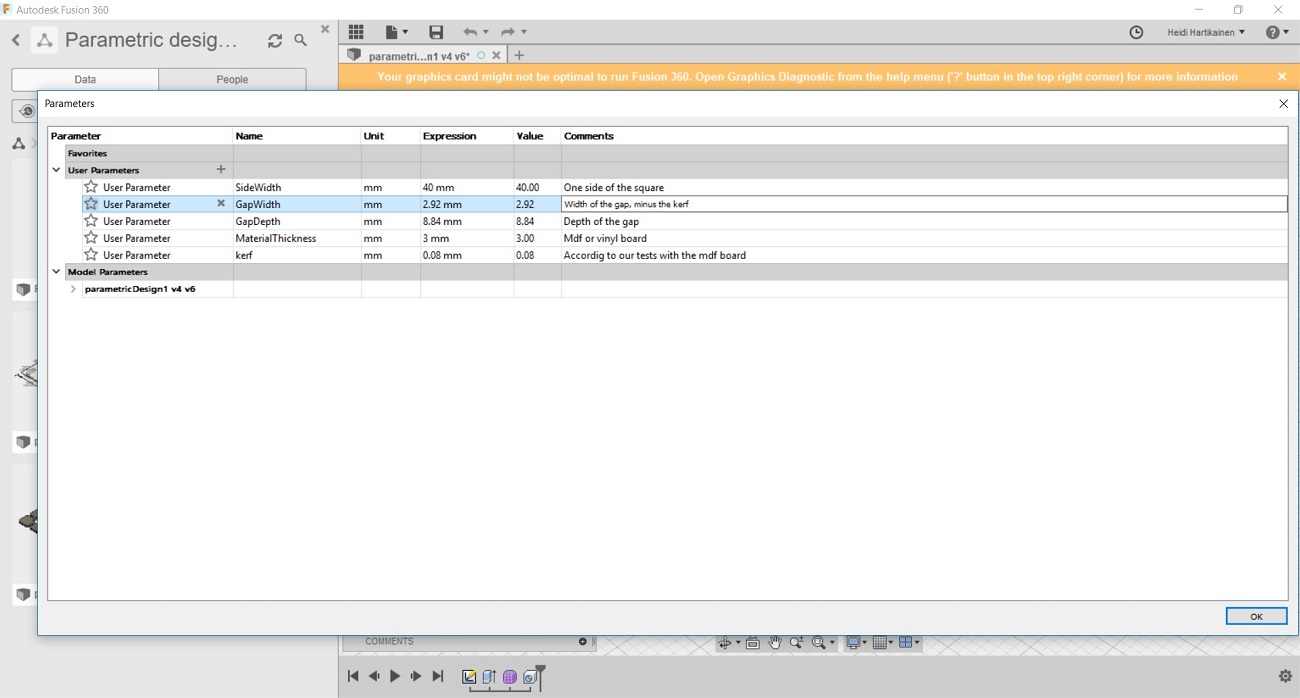The image size is (1300, 698).
Task: Click the 'Mdf or vinyl board' comment
Action: [605, 238]
